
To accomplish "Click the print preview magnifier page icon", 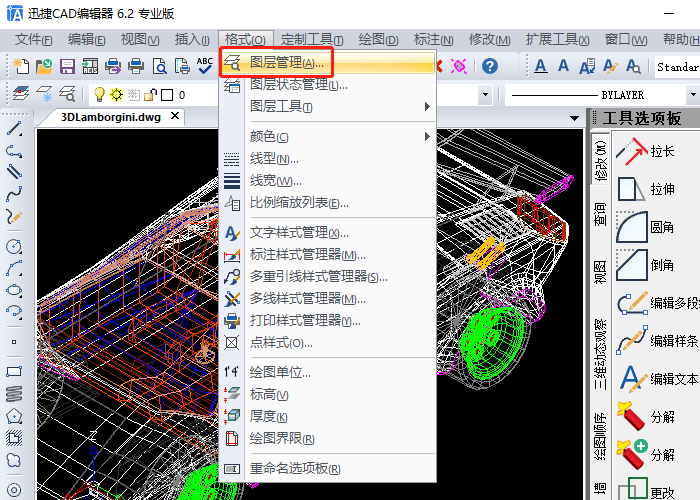I will point(159,67).
